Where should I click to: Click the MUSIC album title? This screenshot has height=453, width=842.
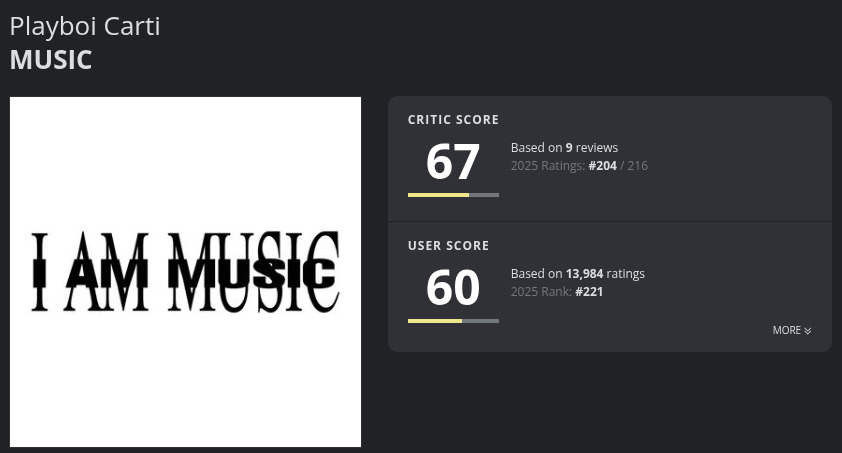coord(51,60)
